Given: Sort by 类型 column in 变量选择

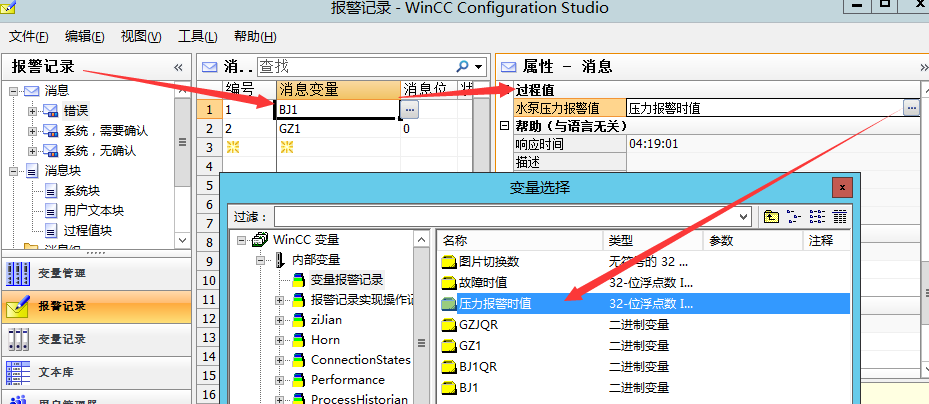Looking at the screenshot, I should 653,241.
